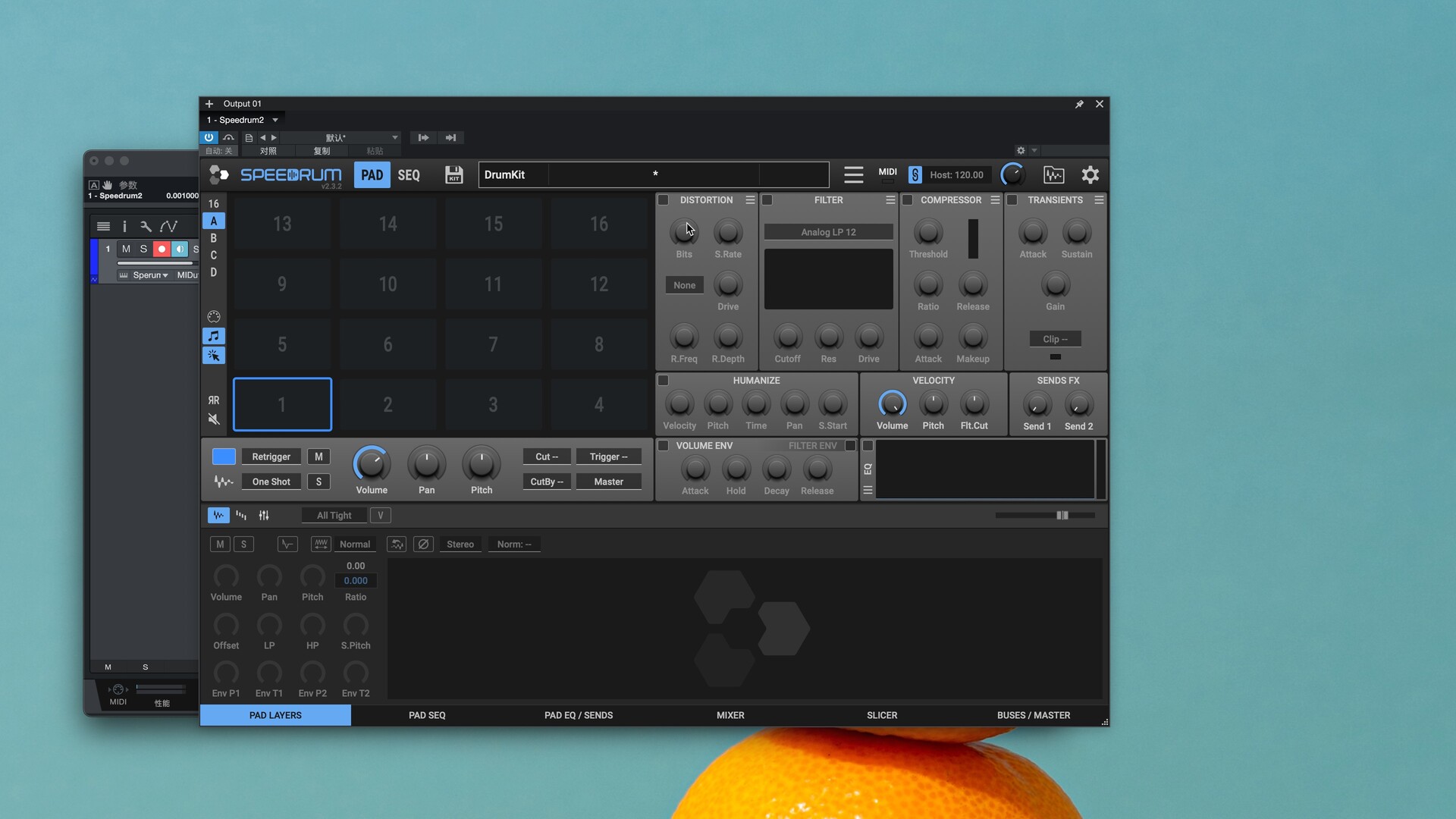
Task: Enable the Compressor checkbox
Action: click(907, 200)
